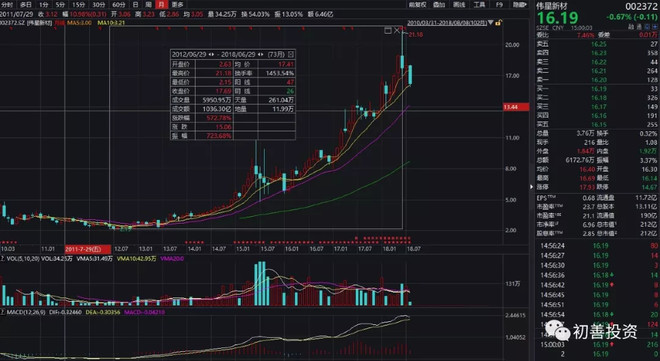
Task: Click the F9 button
Action: (499, 5)
